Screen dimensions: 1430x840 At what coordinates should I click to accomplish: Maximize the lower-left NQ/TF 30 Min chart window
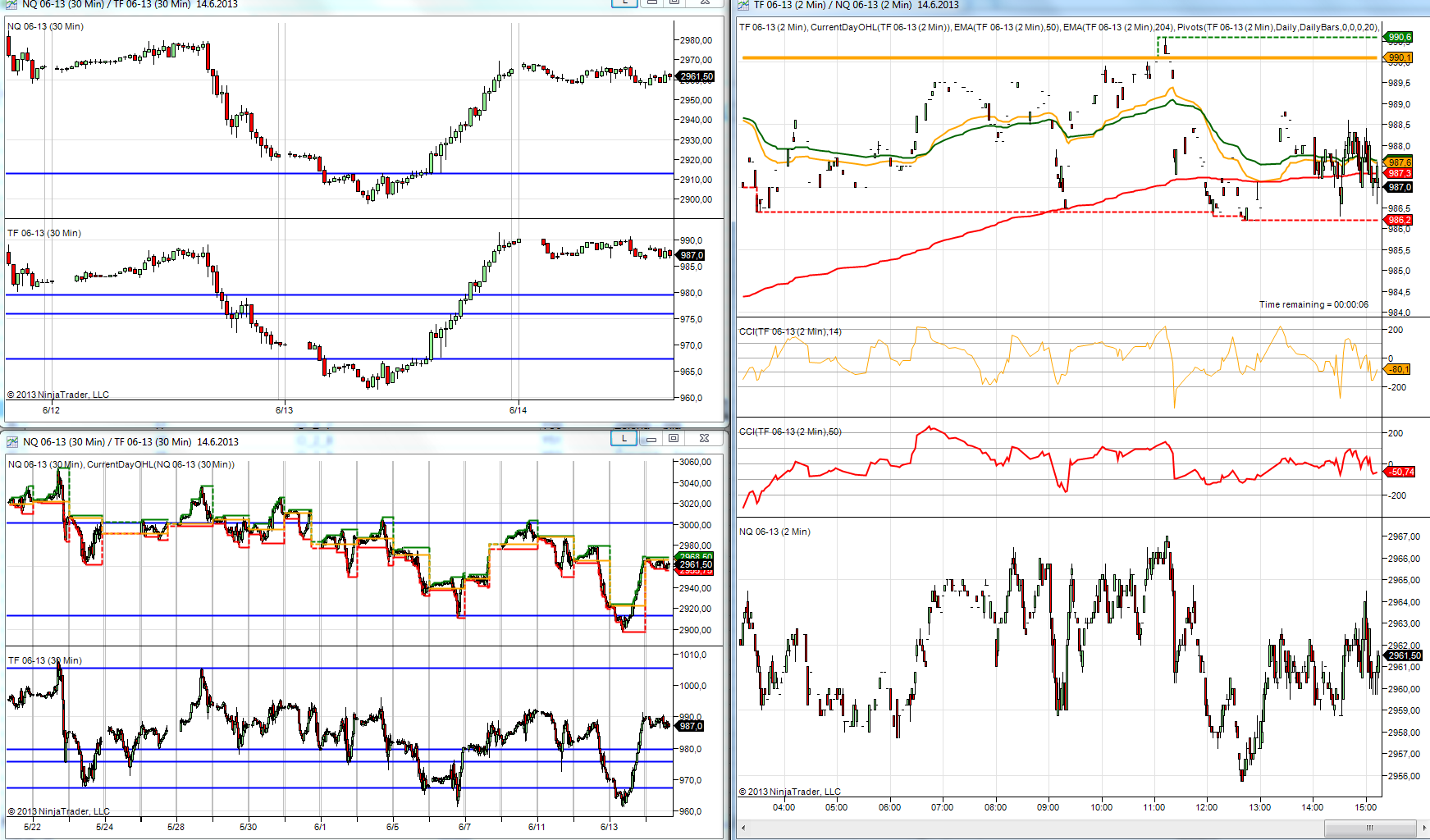pos(674,439)
